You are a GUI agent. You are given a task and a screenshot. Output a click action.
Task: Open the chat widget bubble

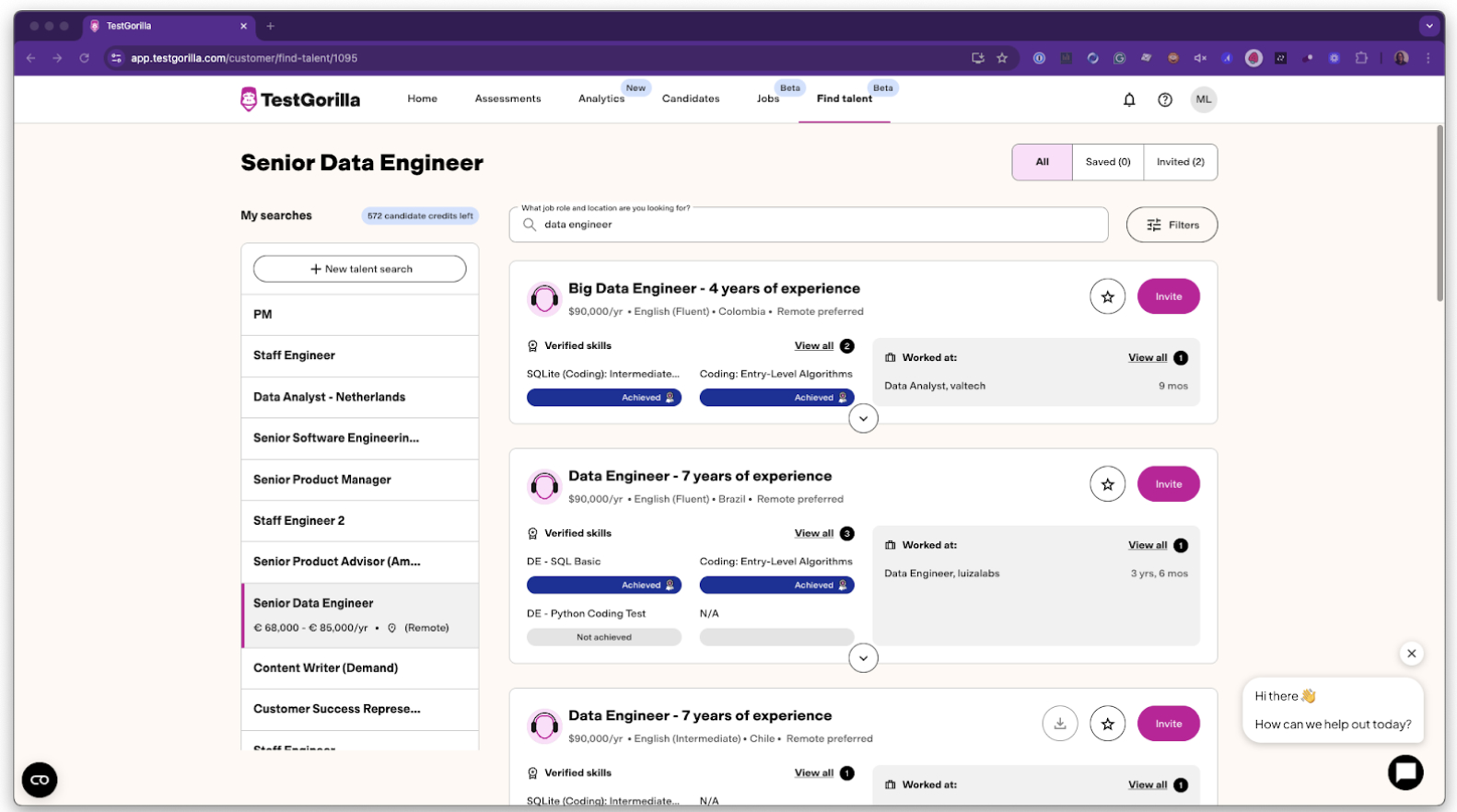pyautogui.click(x=1405, y=772)
